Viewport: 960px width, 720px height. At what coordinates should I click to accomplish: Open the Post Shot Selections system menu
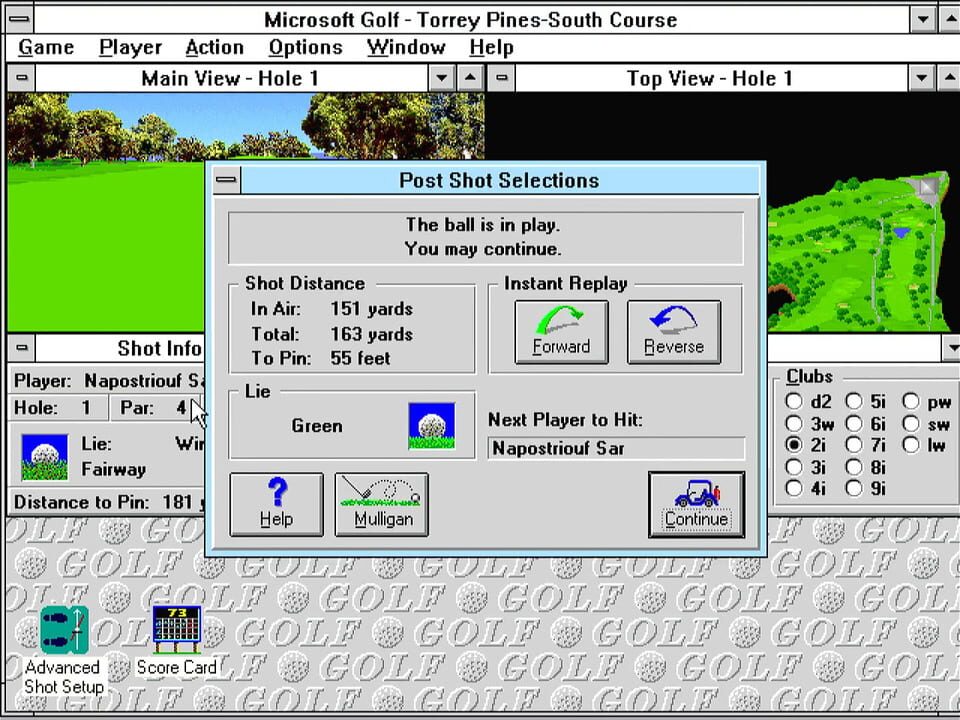[x=227, y=180]
